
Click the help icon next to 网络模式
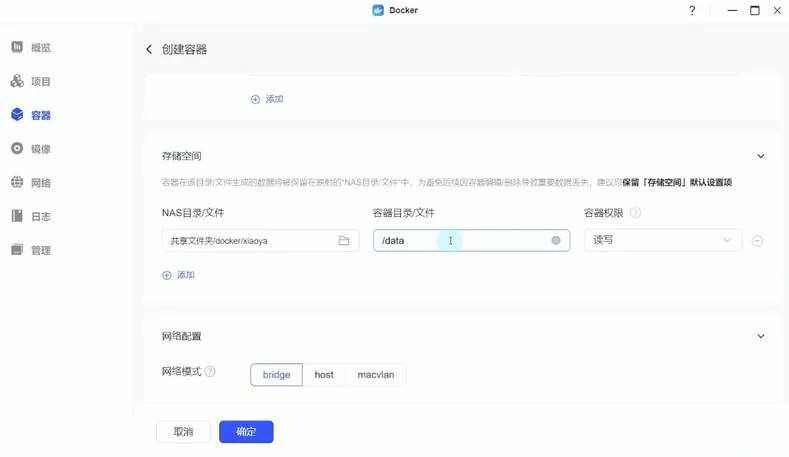(x=210, y=372)
